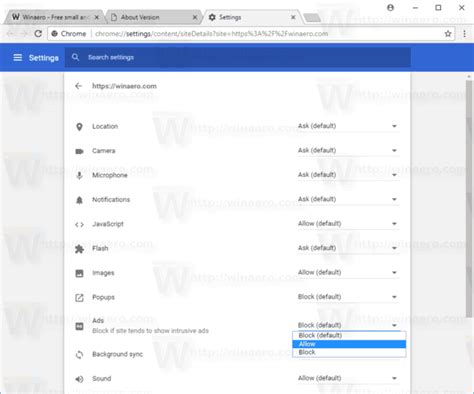Select Block in the Ads list
Viewport: 474px width, 394px height.
coord(349,352)
